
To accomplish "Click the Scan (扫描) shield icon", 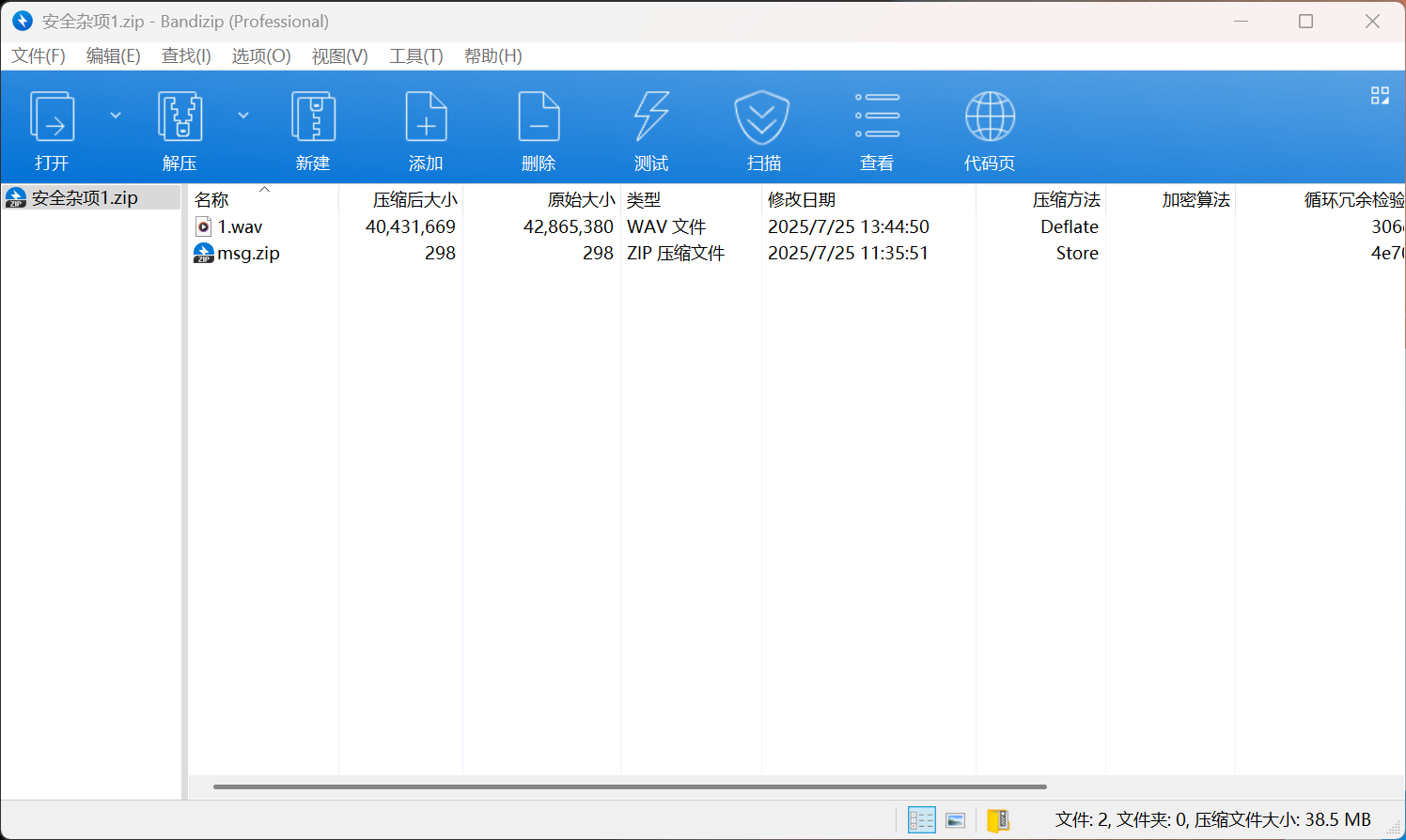I will [762, 117].
